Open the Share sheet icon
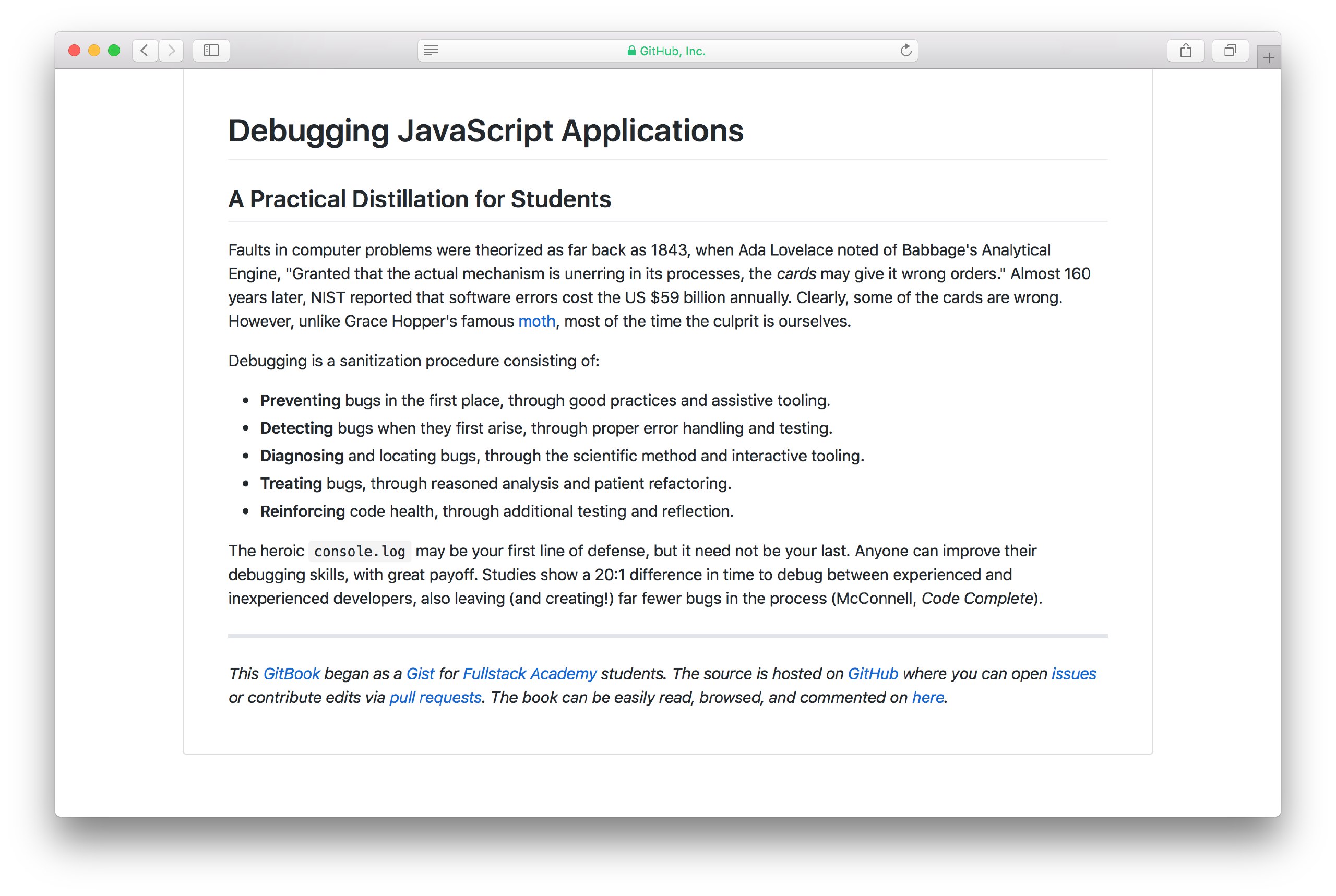 point(1186,50)
